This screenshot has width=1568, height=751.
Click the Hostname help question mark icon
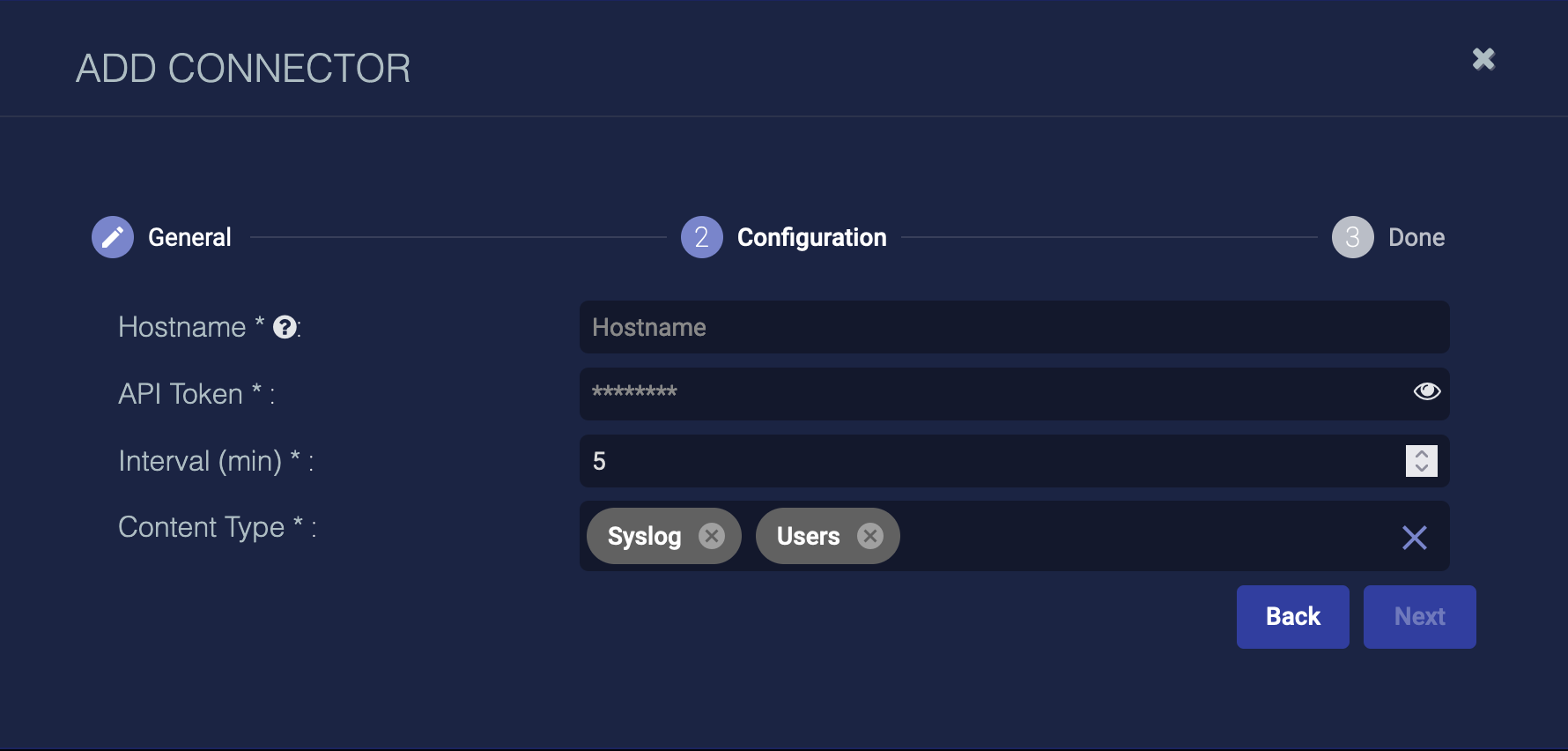tap(285, 327)
